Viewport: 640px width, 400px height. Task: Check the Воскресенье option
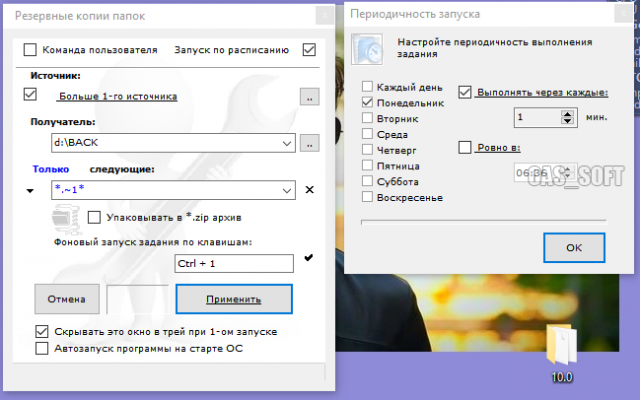tap(367, 197)
